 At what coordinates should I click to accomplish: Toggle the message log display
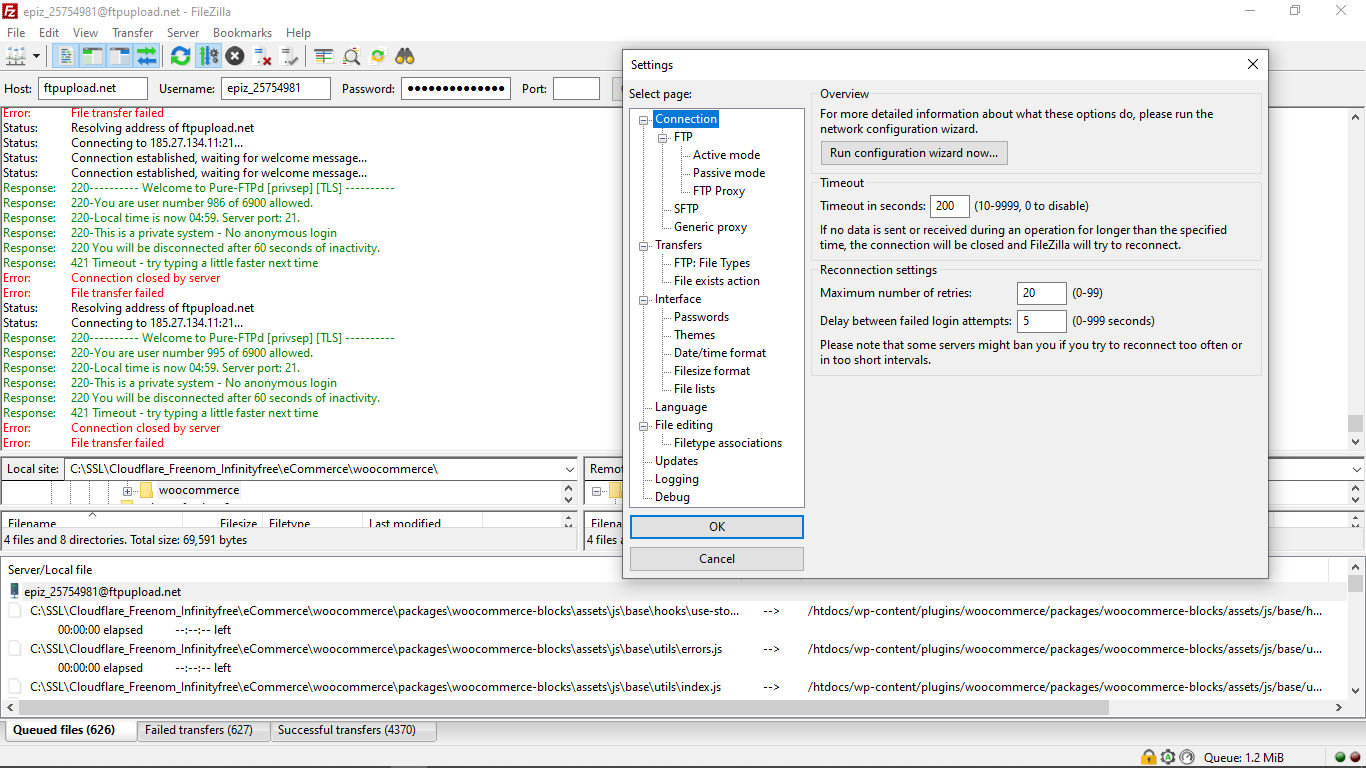point(65,56)
